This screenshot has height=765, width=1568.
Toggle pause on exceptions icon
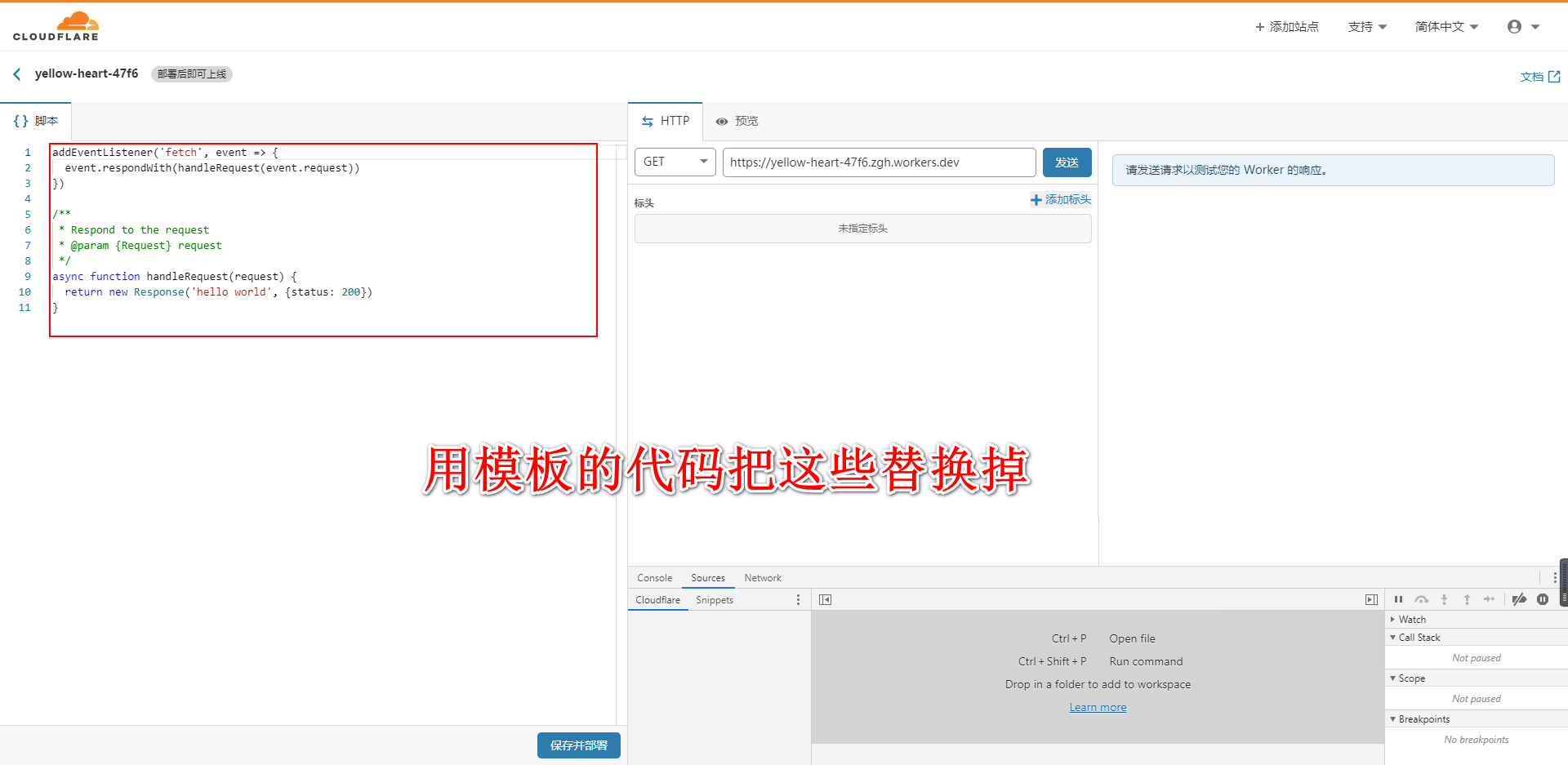click(x=1543, y=599)
